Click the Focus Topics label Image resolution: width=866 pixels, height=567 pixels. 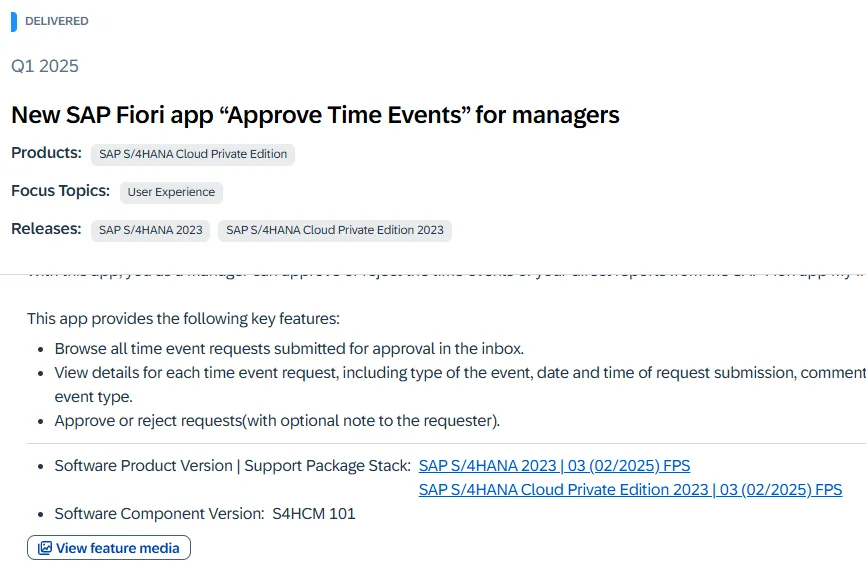point(60,191)
